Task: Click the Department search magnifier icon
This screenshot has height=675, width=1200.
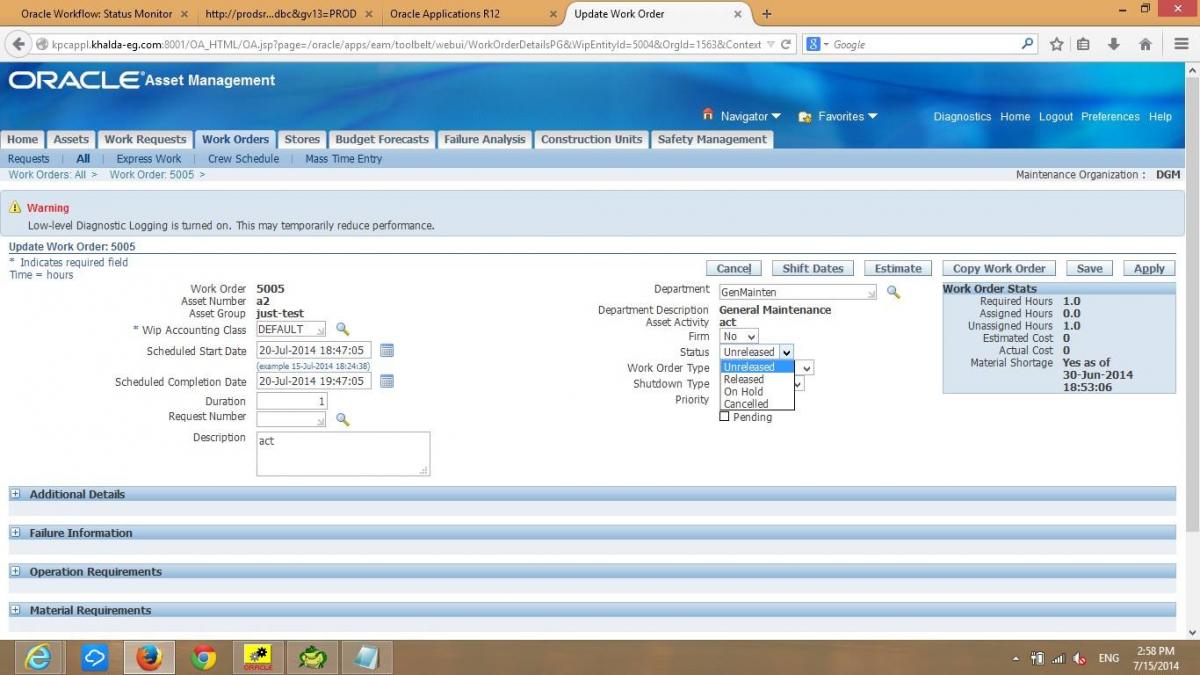Action: 893,292
